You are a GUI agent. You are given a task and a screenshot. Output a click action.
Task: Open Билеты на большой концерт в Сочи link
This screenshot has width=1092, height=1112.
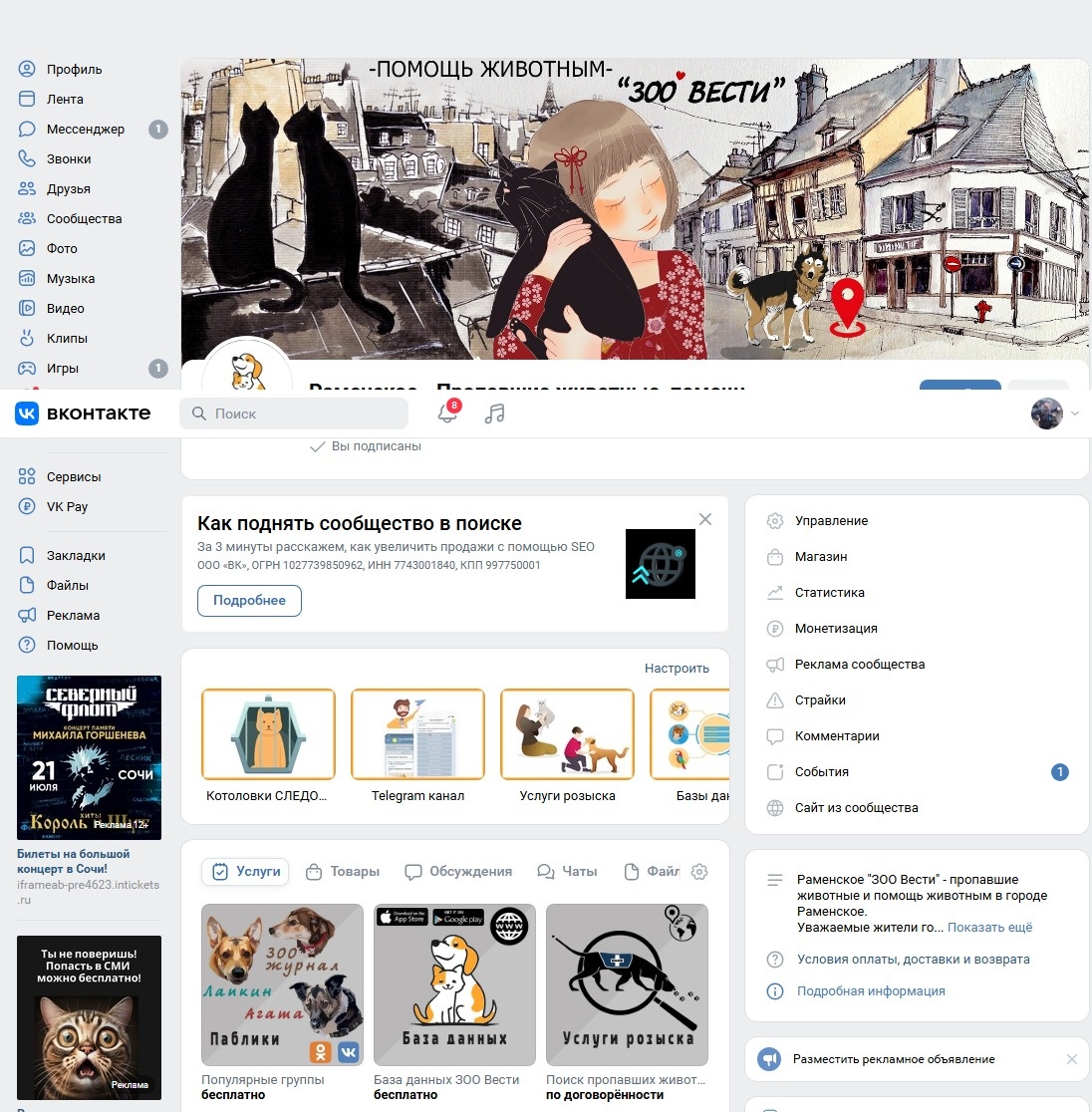73,861
